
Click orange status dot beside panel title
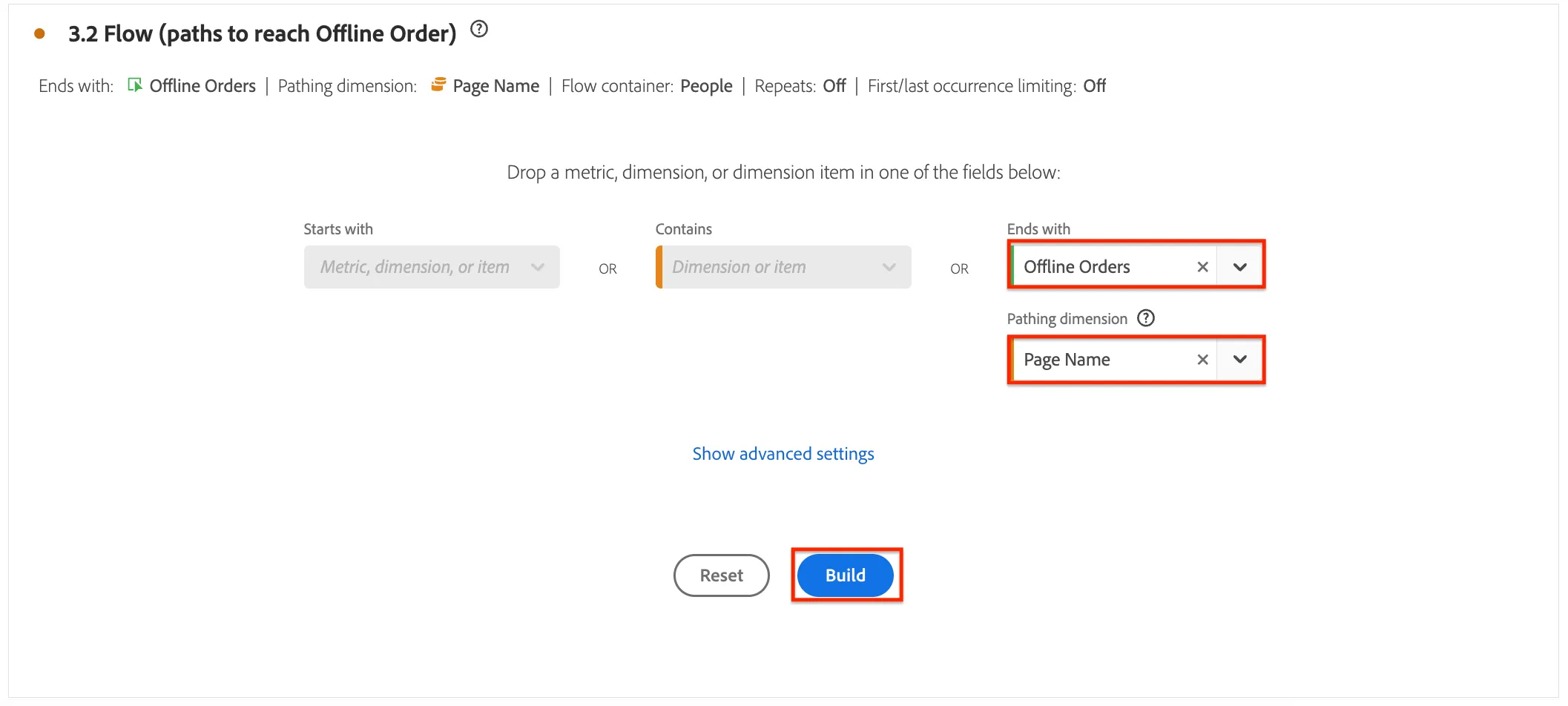(40, 33)
